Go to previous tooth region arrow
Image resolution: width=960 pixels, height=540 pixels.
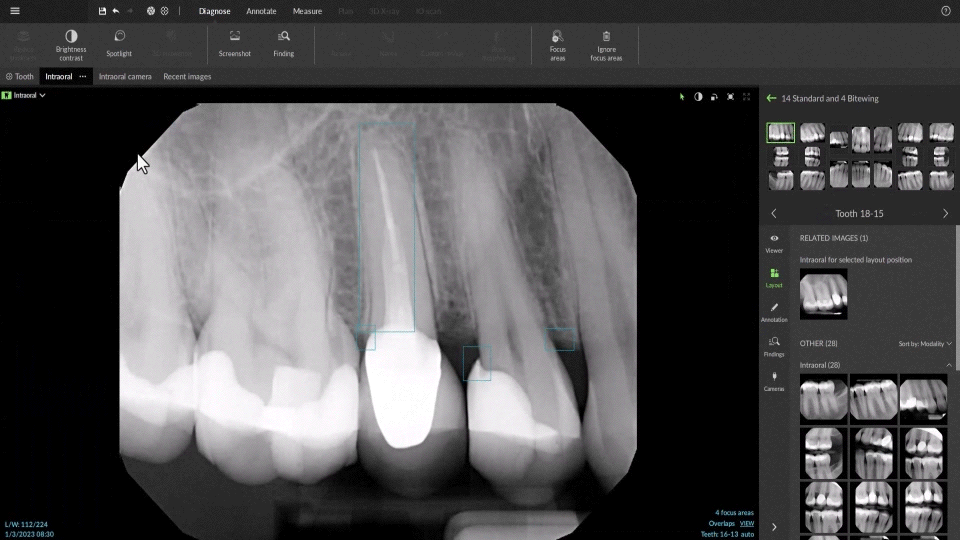774,214
